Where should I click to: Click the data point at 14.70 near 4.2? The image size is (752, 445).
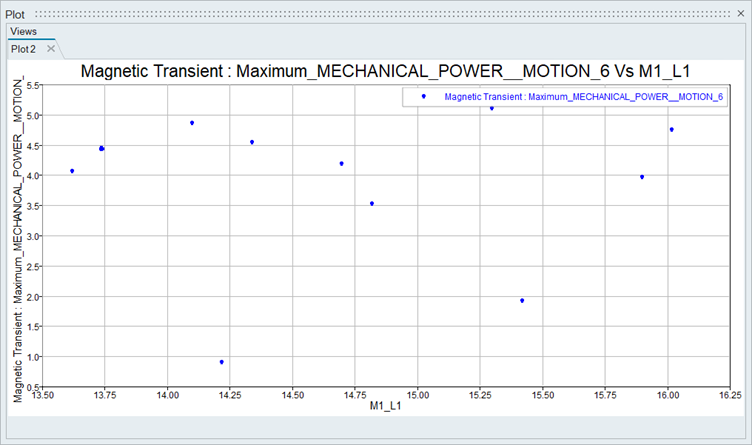tap(342, 164)
